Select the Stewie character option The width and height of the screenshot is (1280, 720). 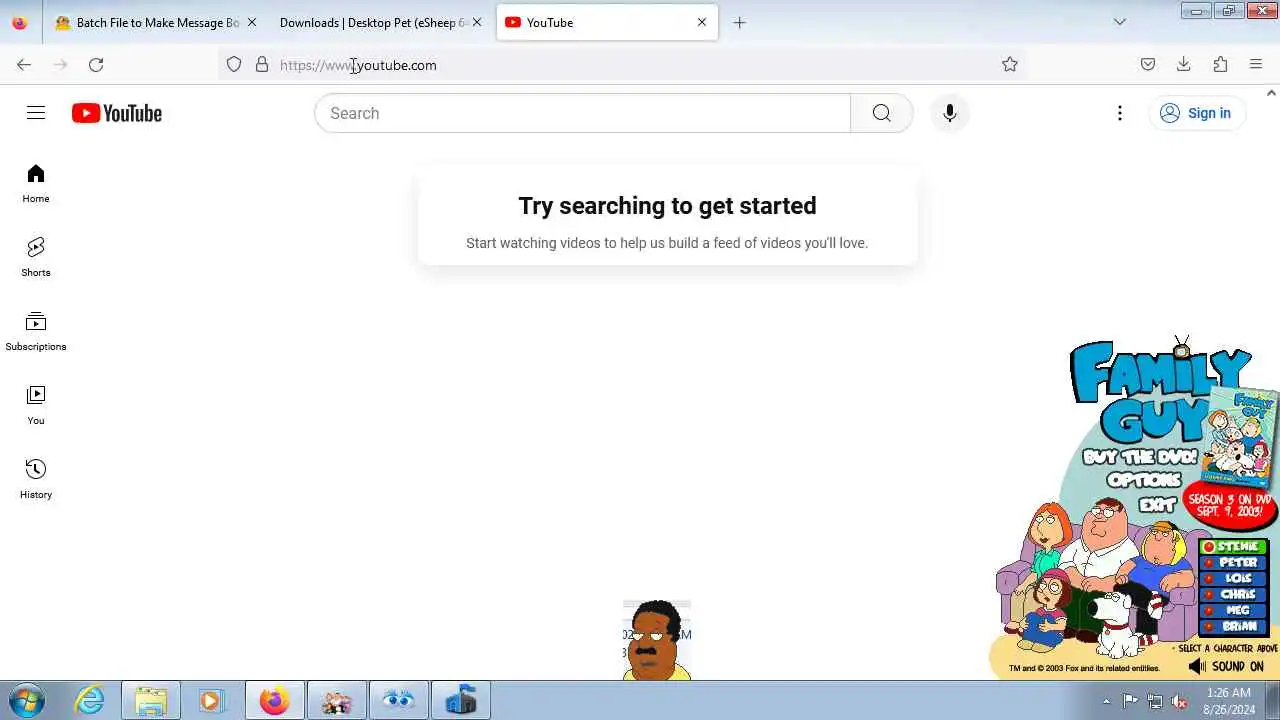1235,547
